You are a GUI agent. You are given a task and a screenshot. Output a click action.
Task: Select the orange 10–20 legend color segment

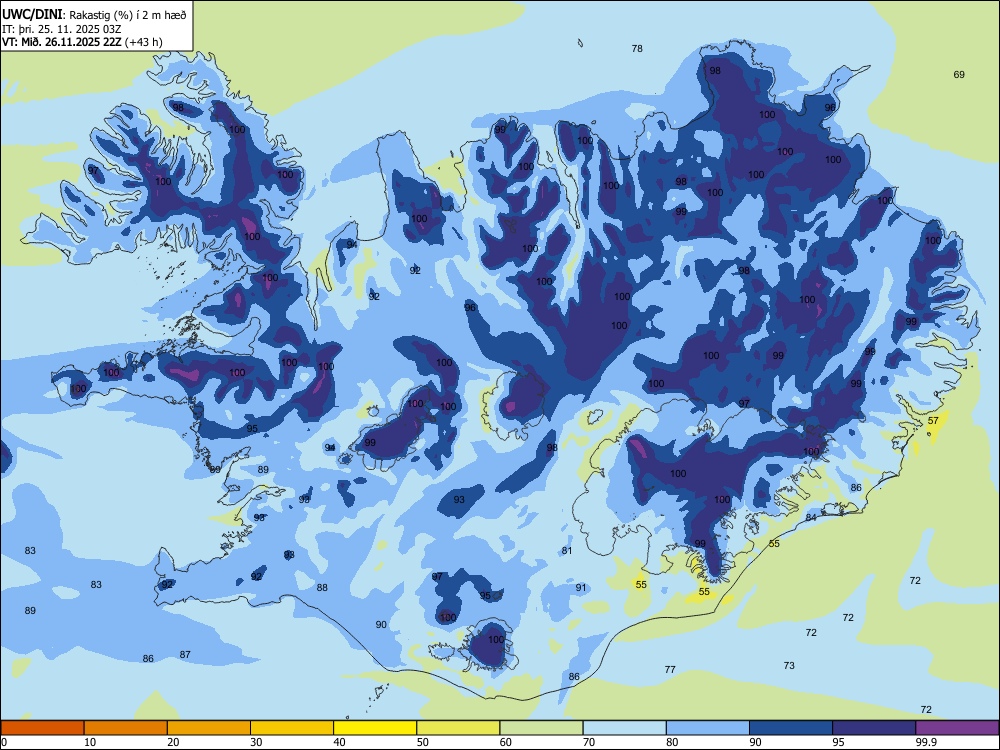pos(126,728)
